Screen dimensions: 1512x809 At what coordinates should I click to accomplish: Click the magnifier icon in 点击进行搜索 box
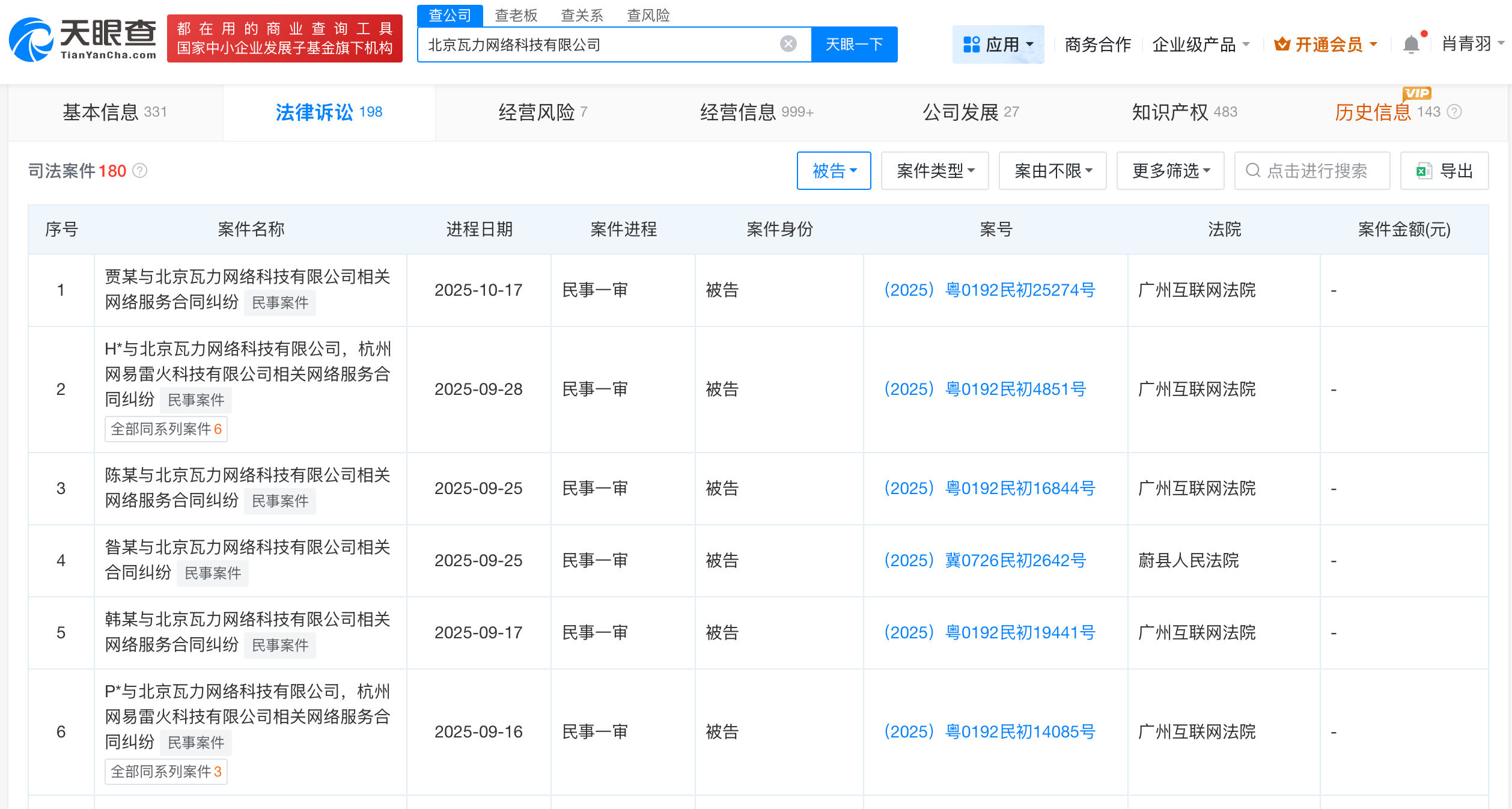pyautogui.click(x=1253, y=171)
